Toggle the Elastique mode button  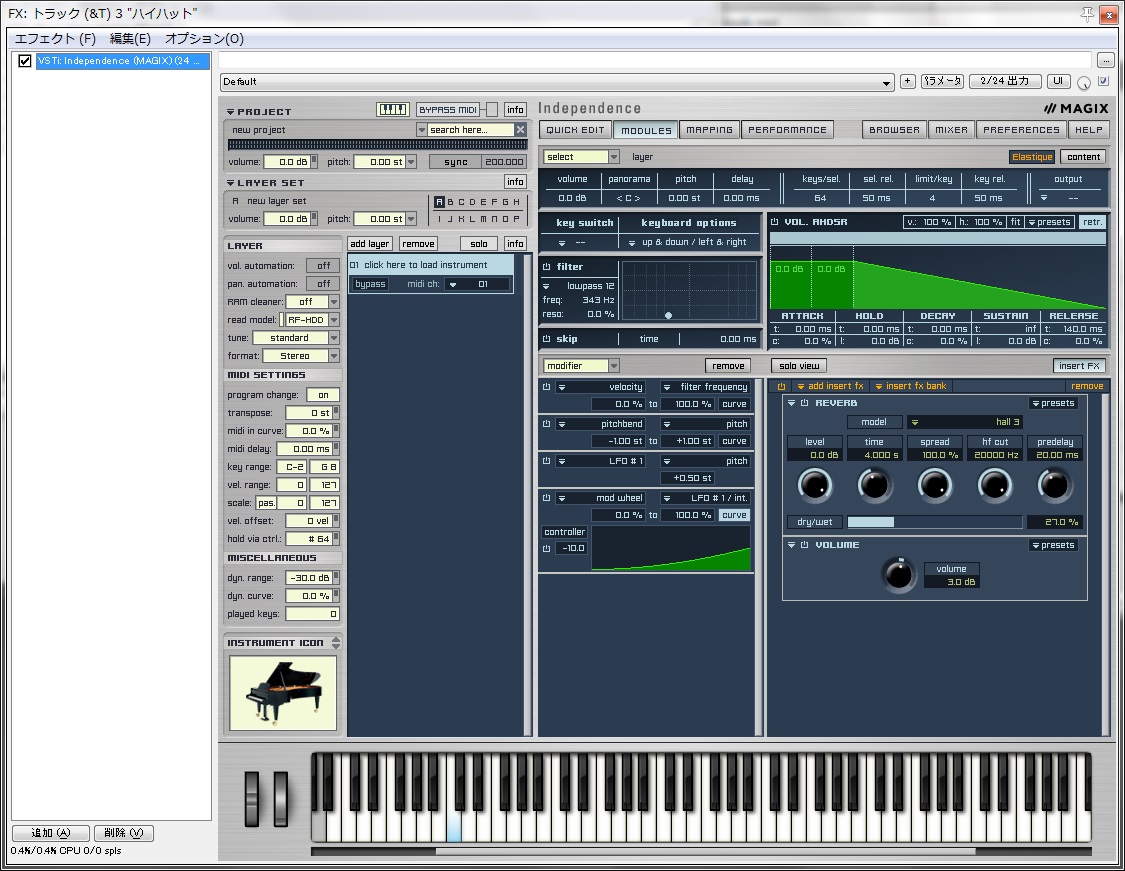pos(1032,157)
